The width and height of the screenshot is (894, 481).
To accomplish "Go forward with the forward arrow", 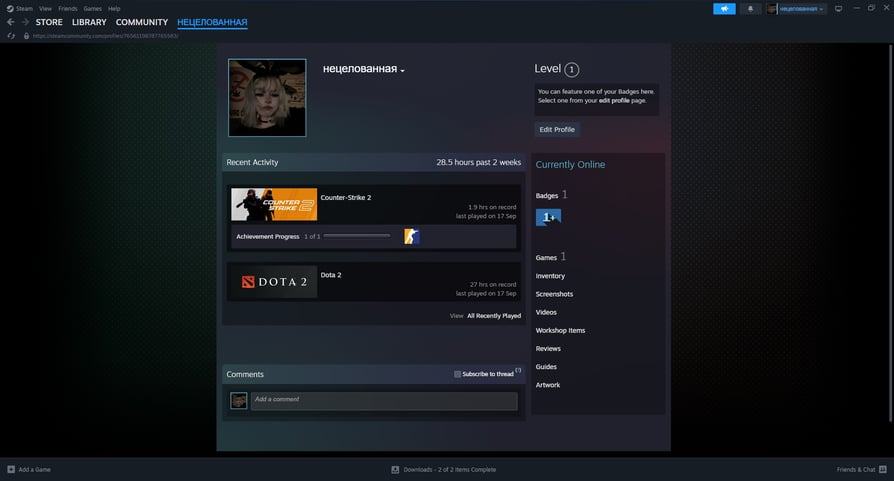I will tap(25, 22).
